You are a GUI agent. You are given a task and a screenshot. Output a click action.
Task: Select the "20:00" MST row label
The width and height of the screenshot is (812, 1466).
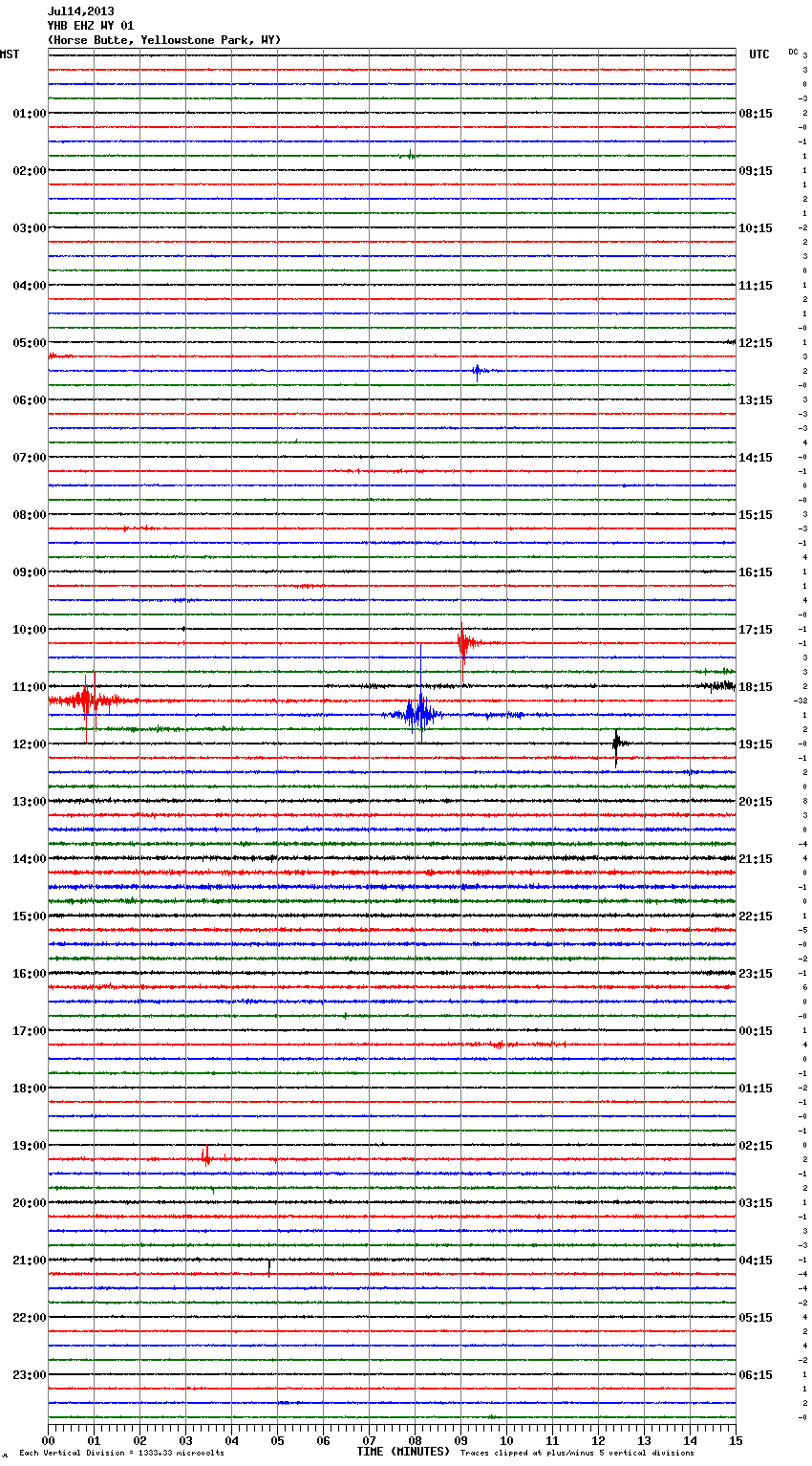click(29, 1203)
